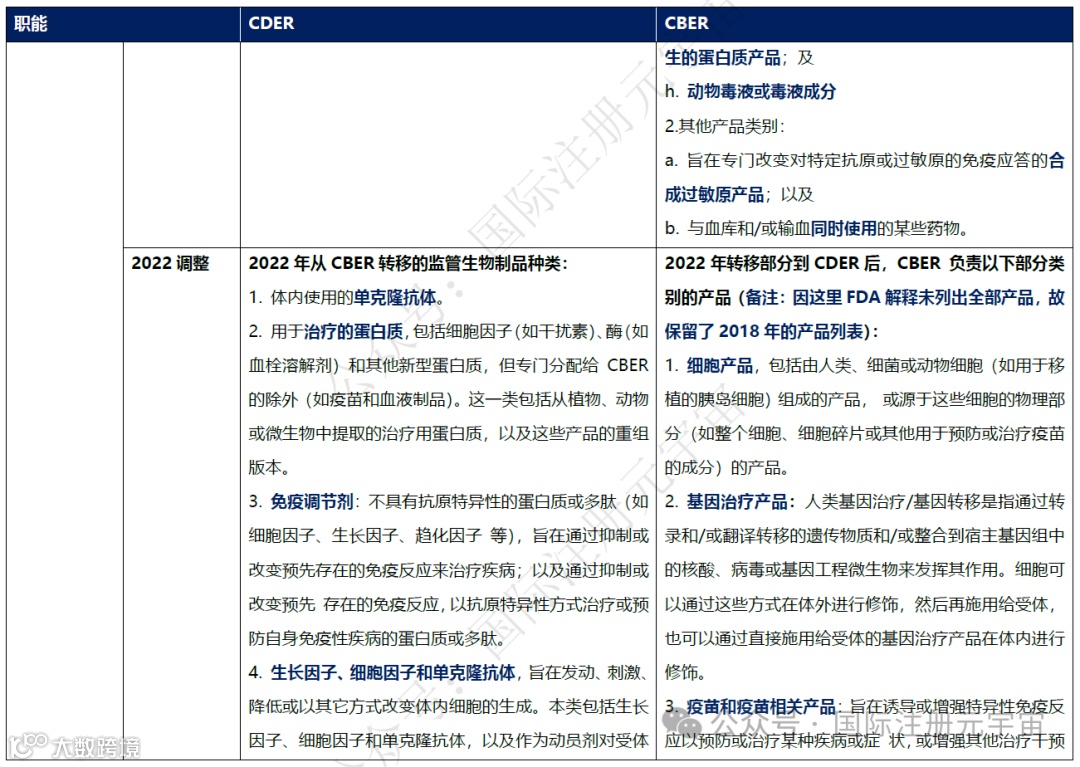Viewport: 1080px width, 767px height.
Task: Click the heading '2022 年从 CBER 转移的监管生物制品种类'
Action: tap(407, 264)
